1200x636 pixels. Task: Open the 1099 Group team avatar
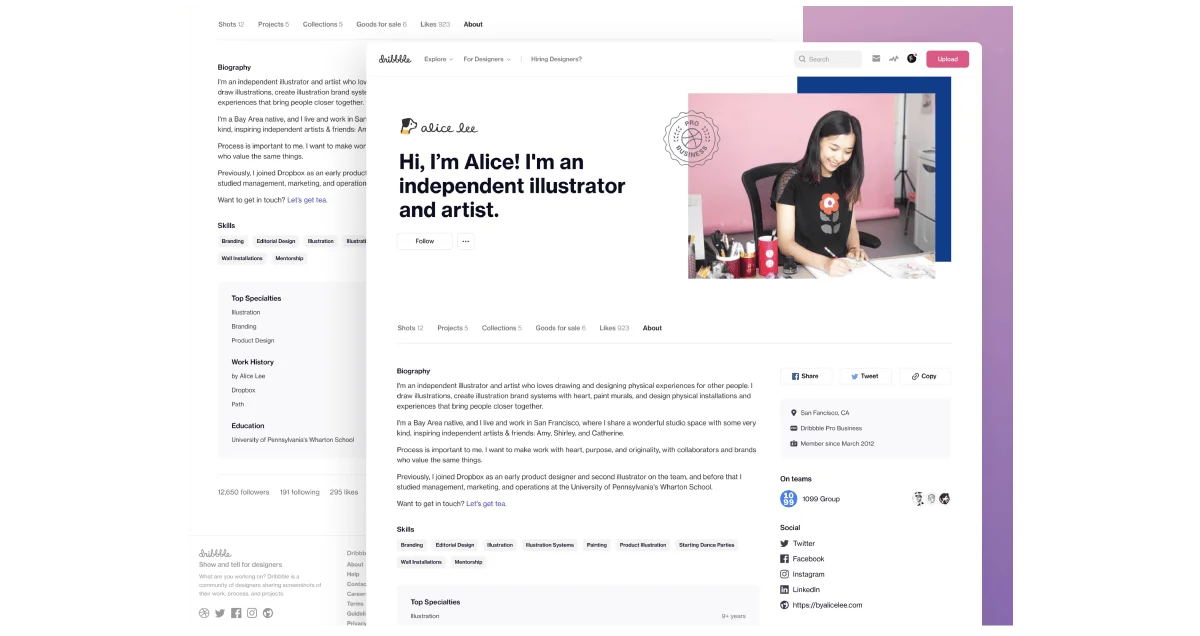click(788, 498)
